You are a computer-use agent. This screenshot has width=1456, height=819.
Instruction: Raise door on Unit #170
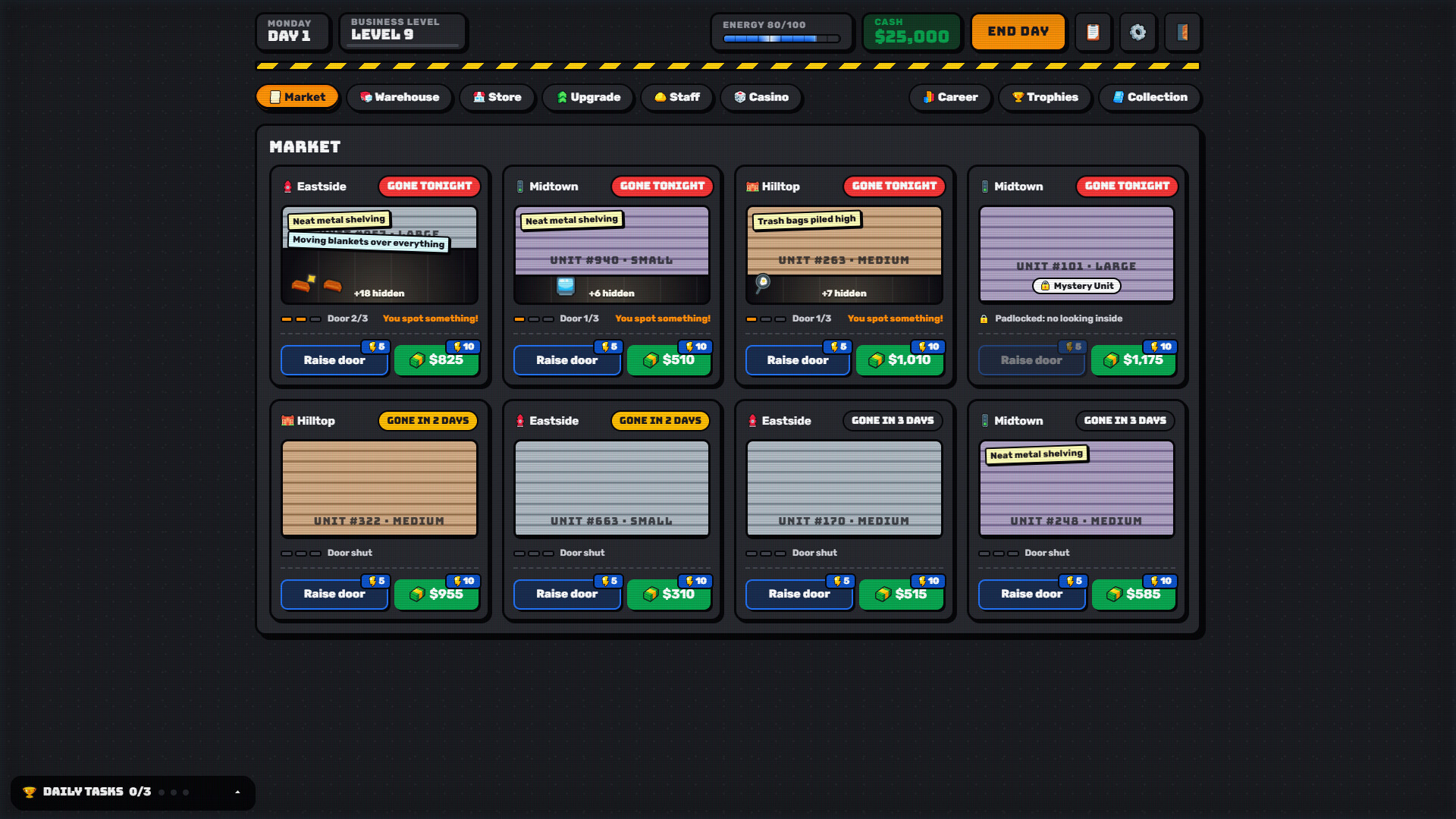click(x=799, y=594)
